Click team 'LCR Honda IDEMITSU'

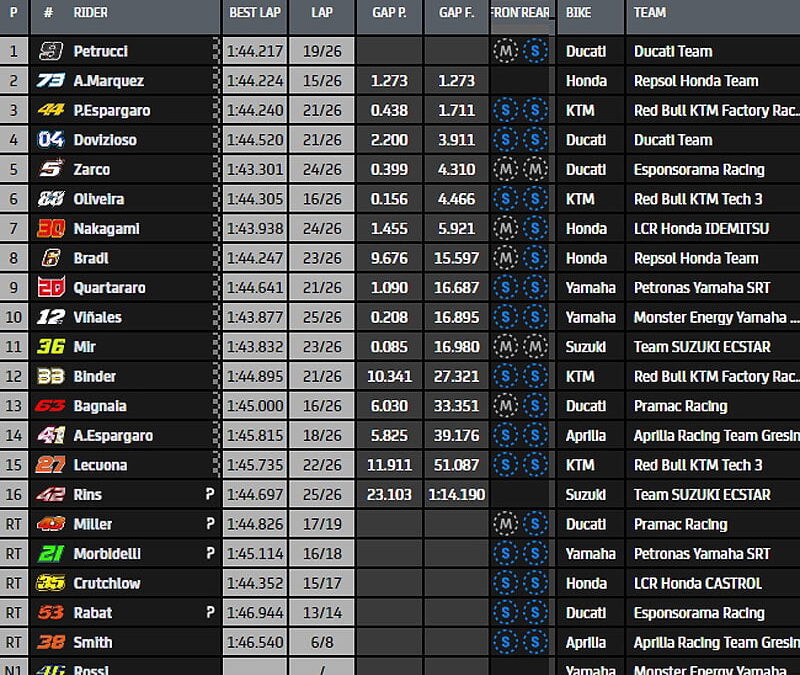point(702,229)
